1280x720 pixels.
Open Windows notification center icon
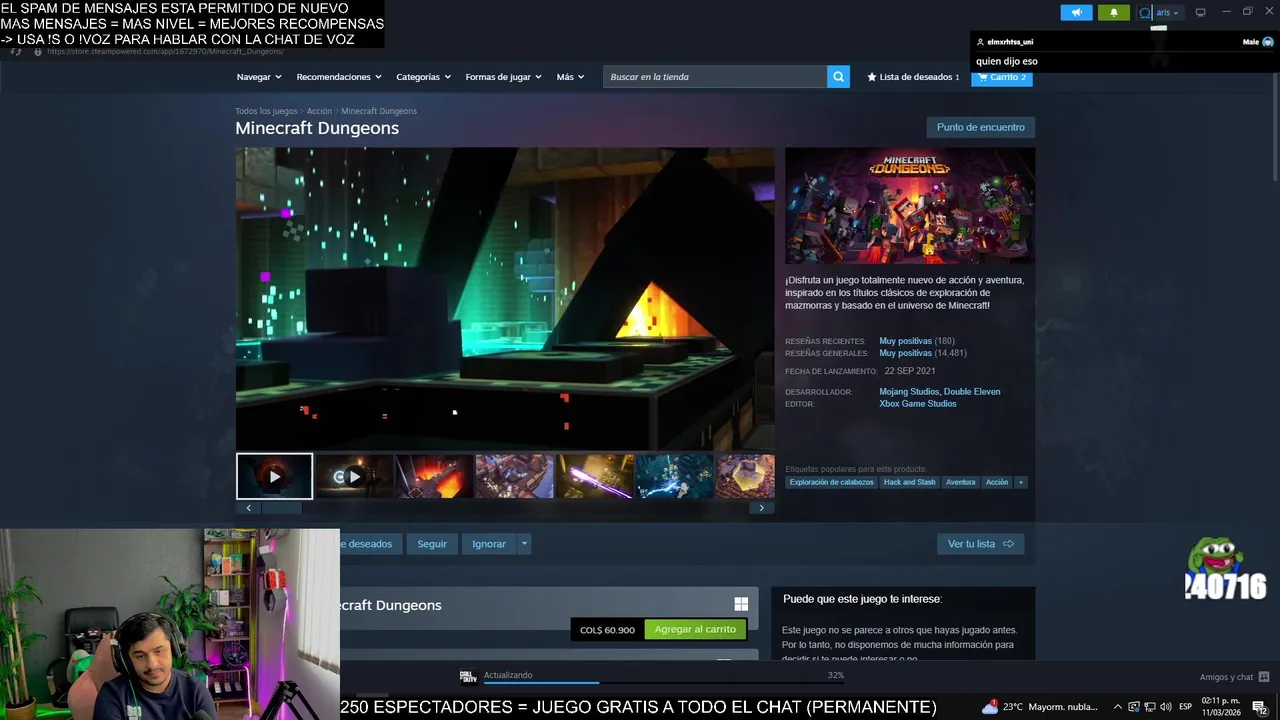1259,707
